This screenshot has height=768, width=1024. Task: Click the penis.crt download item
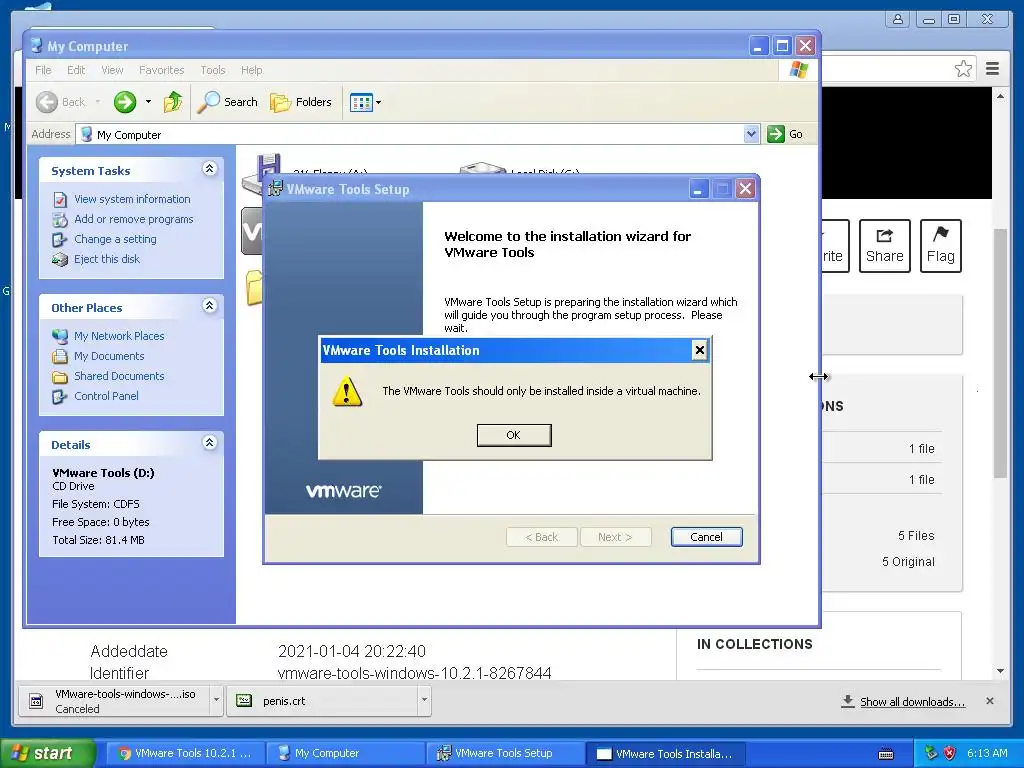click(323, 701)
